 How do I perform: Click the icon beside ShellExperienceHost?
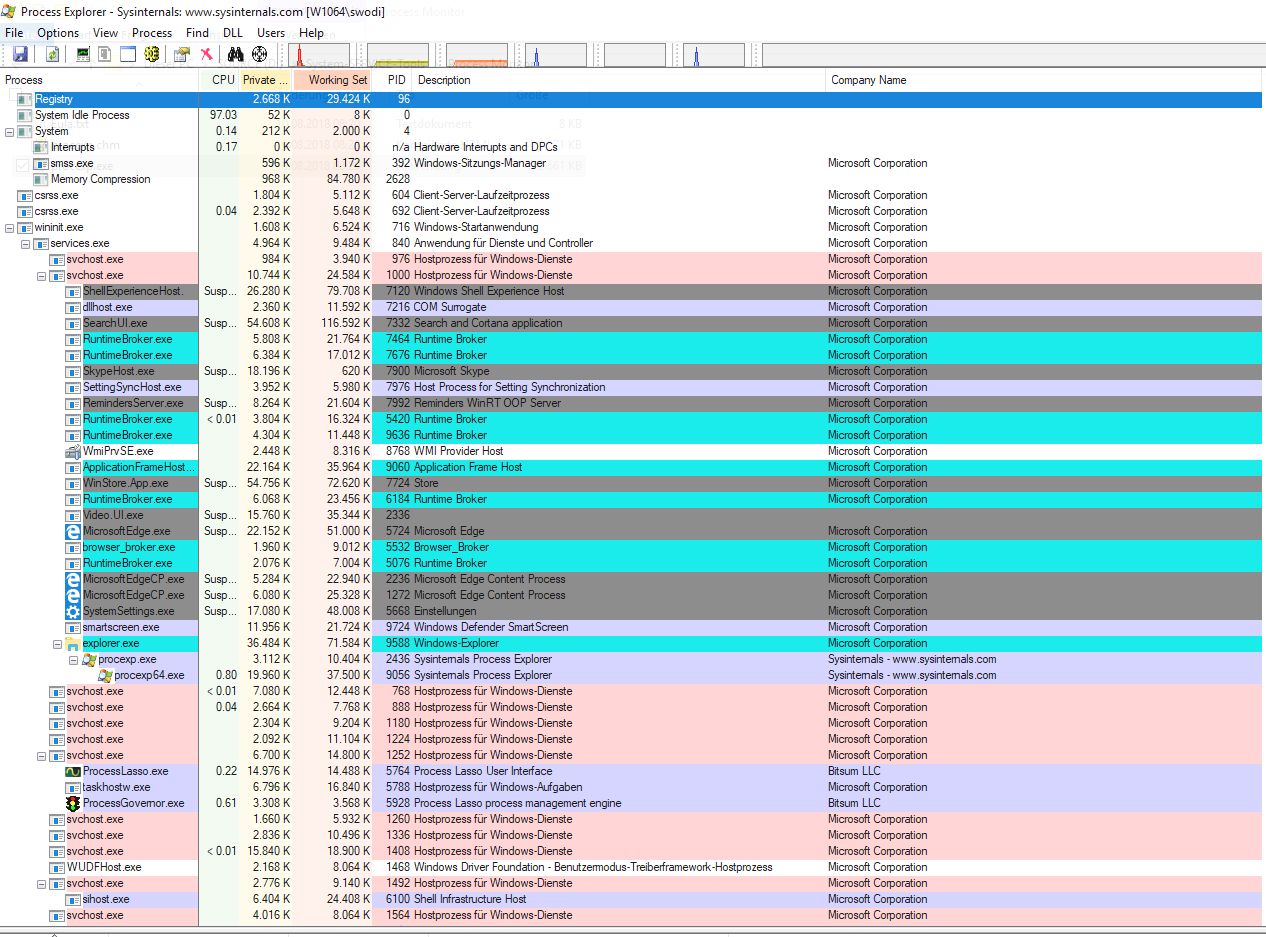tap(73, 291)
